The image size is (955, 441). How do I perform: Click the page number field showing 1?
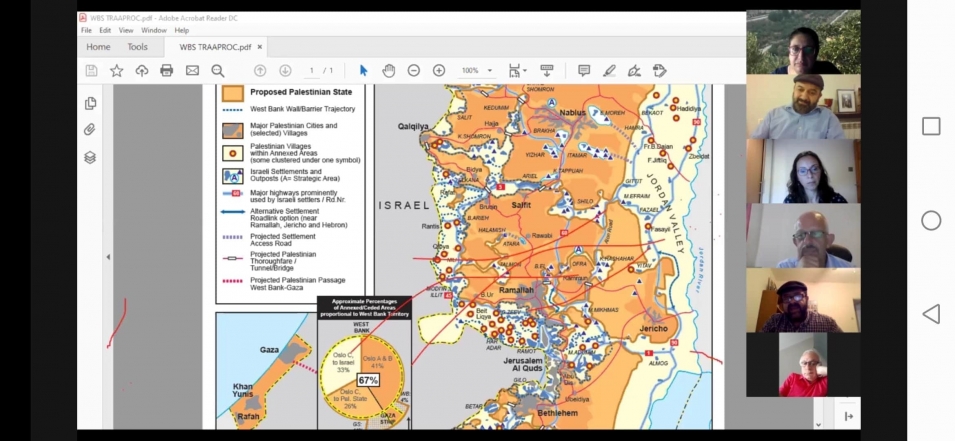[311, 71]
